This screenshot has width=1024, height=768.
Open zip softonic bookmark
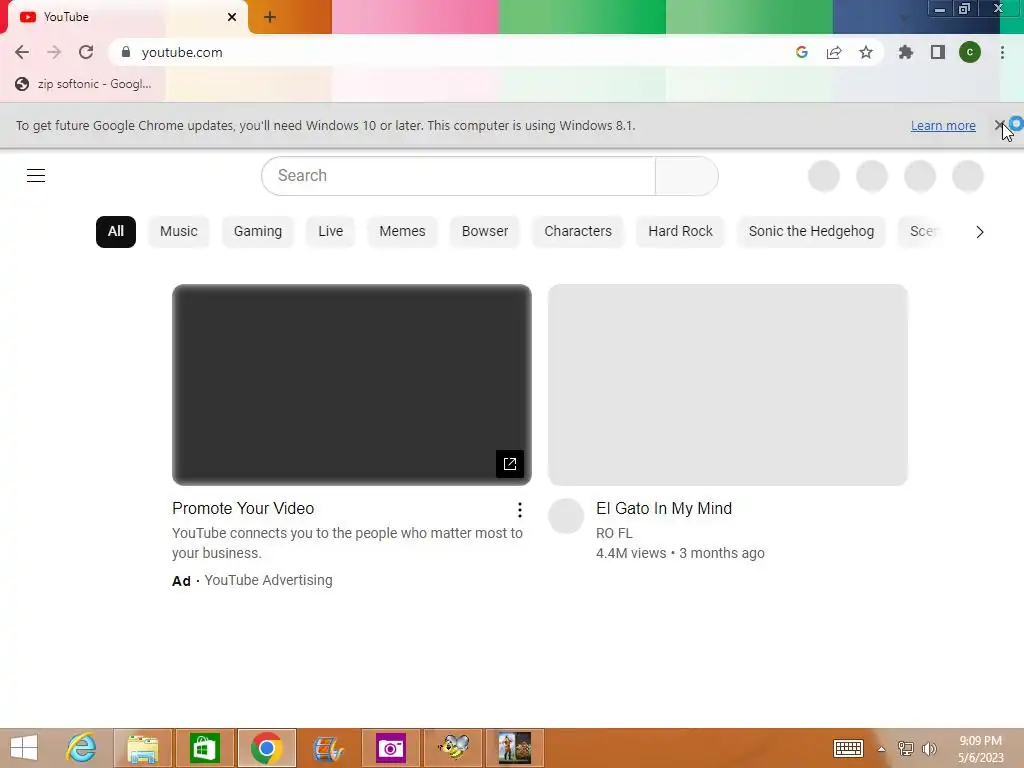[84, 84]
